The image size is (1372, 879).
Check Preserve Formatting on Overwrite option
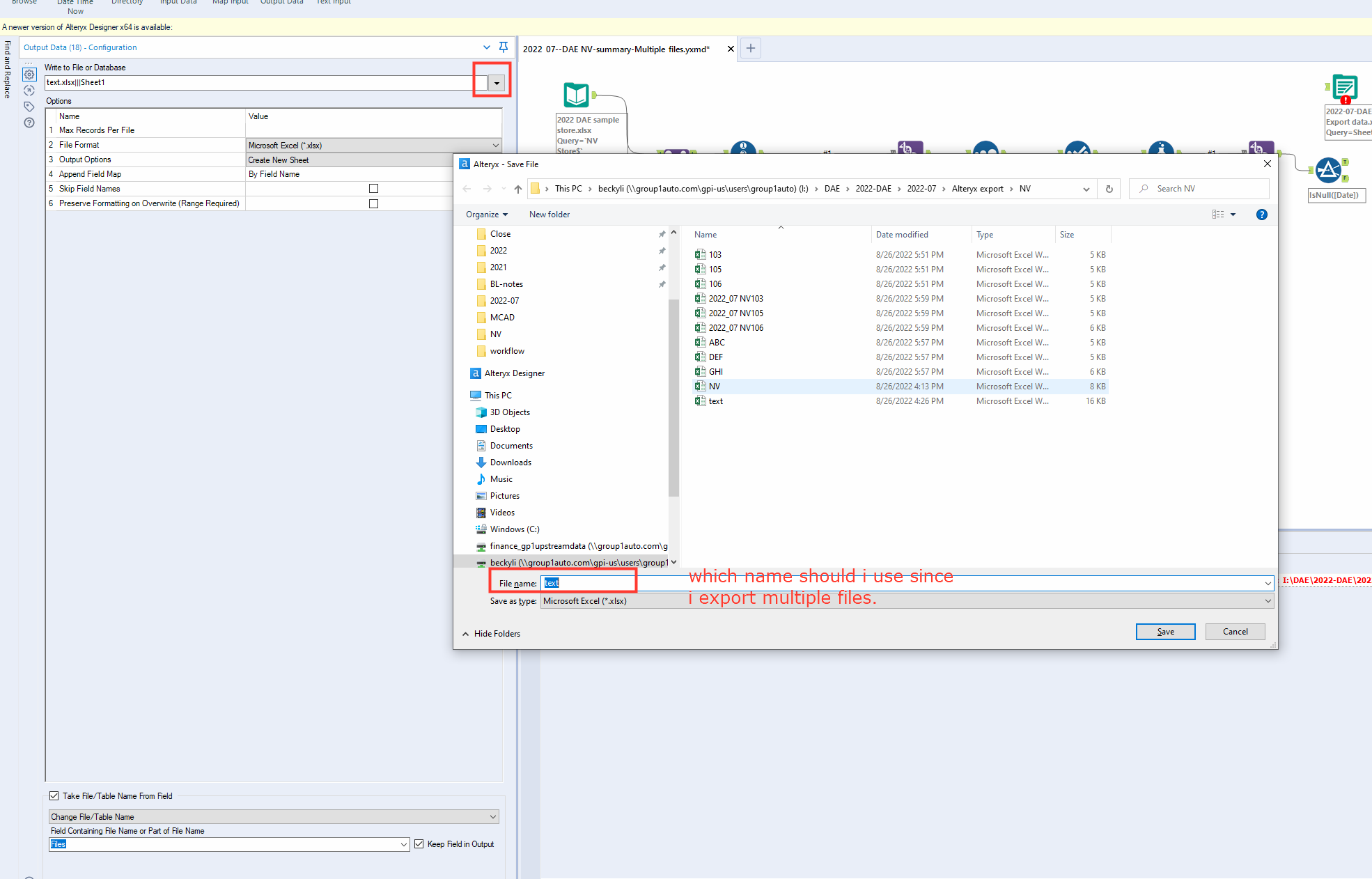pyautogui.click(x=374, y=203)
